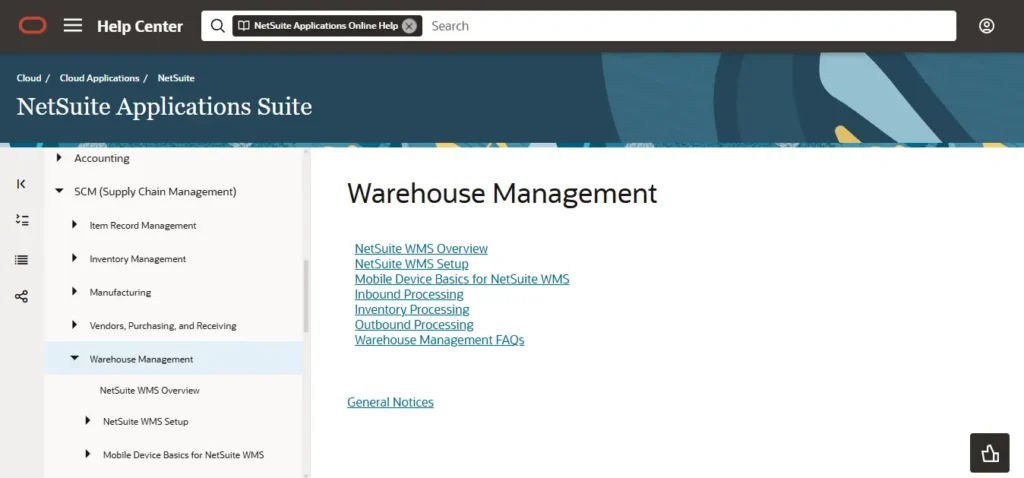Click into the Search input field

(x=680, y=26)
